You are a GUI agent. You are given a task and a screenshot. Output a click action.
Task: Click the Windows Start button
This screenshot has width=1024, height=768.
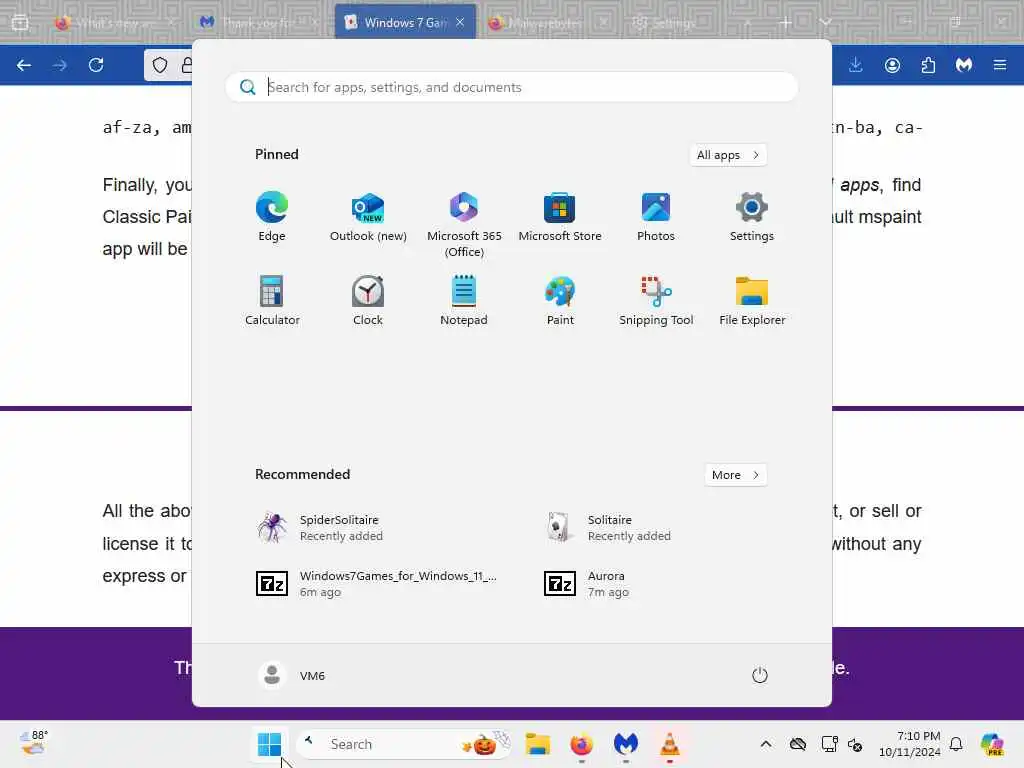click(269, 744)
